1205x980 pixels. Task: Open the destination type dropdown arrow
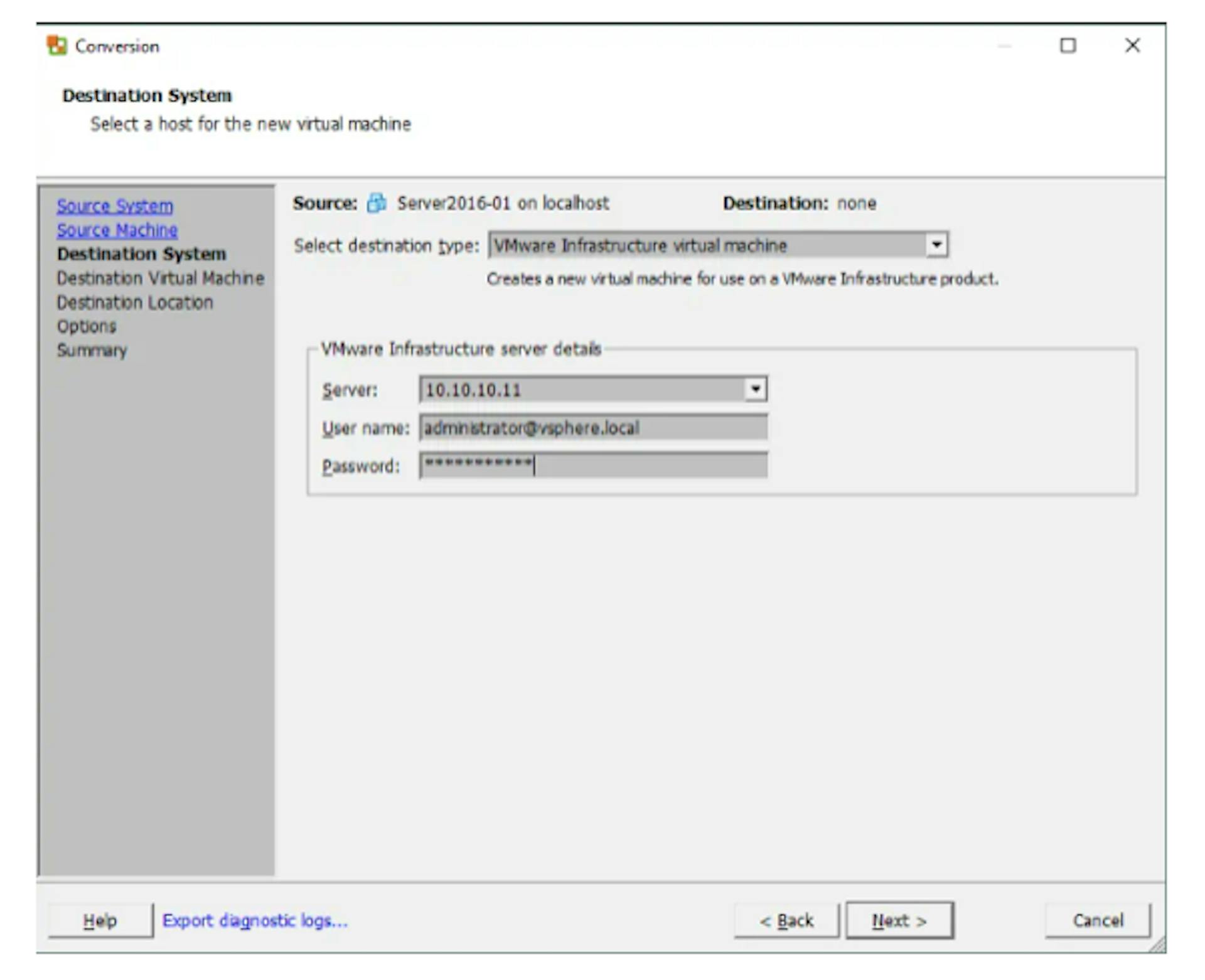tap(936, 245)
